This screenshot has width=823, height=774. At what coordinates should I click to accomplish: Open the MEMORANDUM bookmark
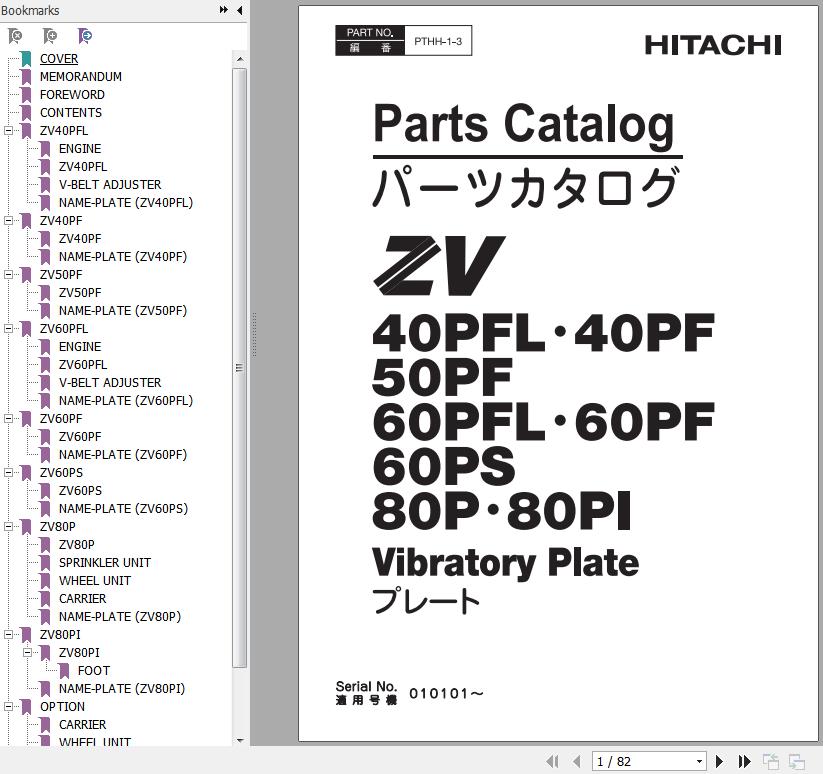(x=81, y=77)
